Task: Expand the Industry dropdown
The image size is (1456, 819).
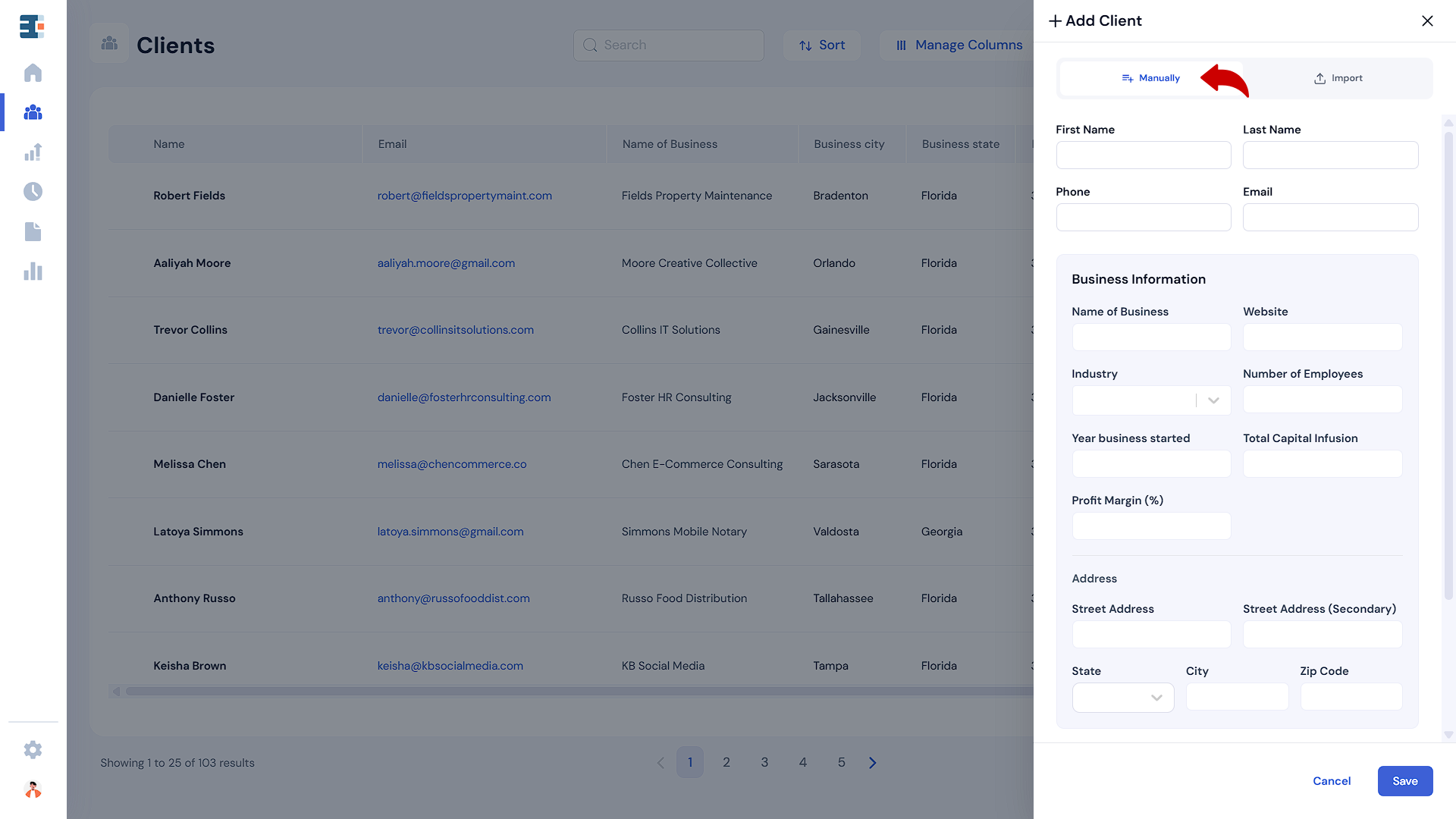Action: tap(1213, 400)
